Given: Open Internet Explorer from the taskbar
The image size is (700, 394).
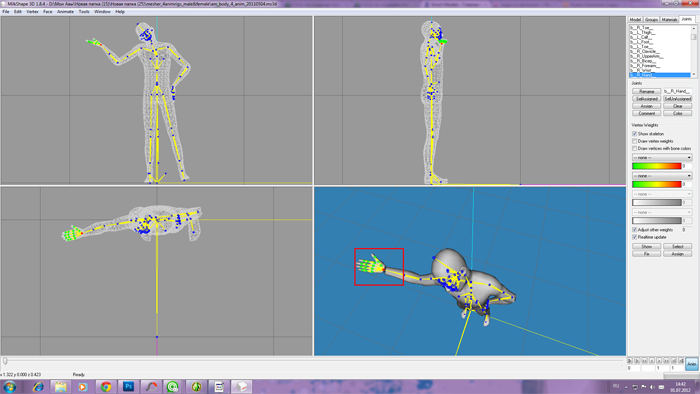Looking at the screenshot, I should [x=38, y=386].
